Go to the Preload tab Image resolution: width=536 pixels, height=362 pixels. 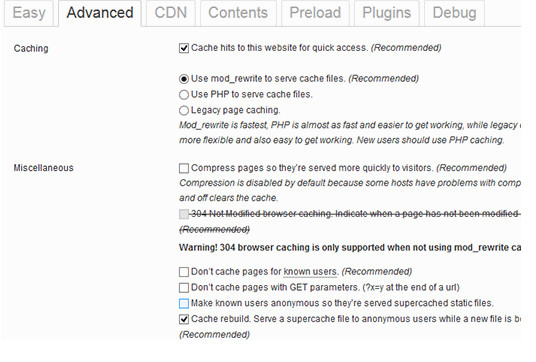tap(315, 13)
